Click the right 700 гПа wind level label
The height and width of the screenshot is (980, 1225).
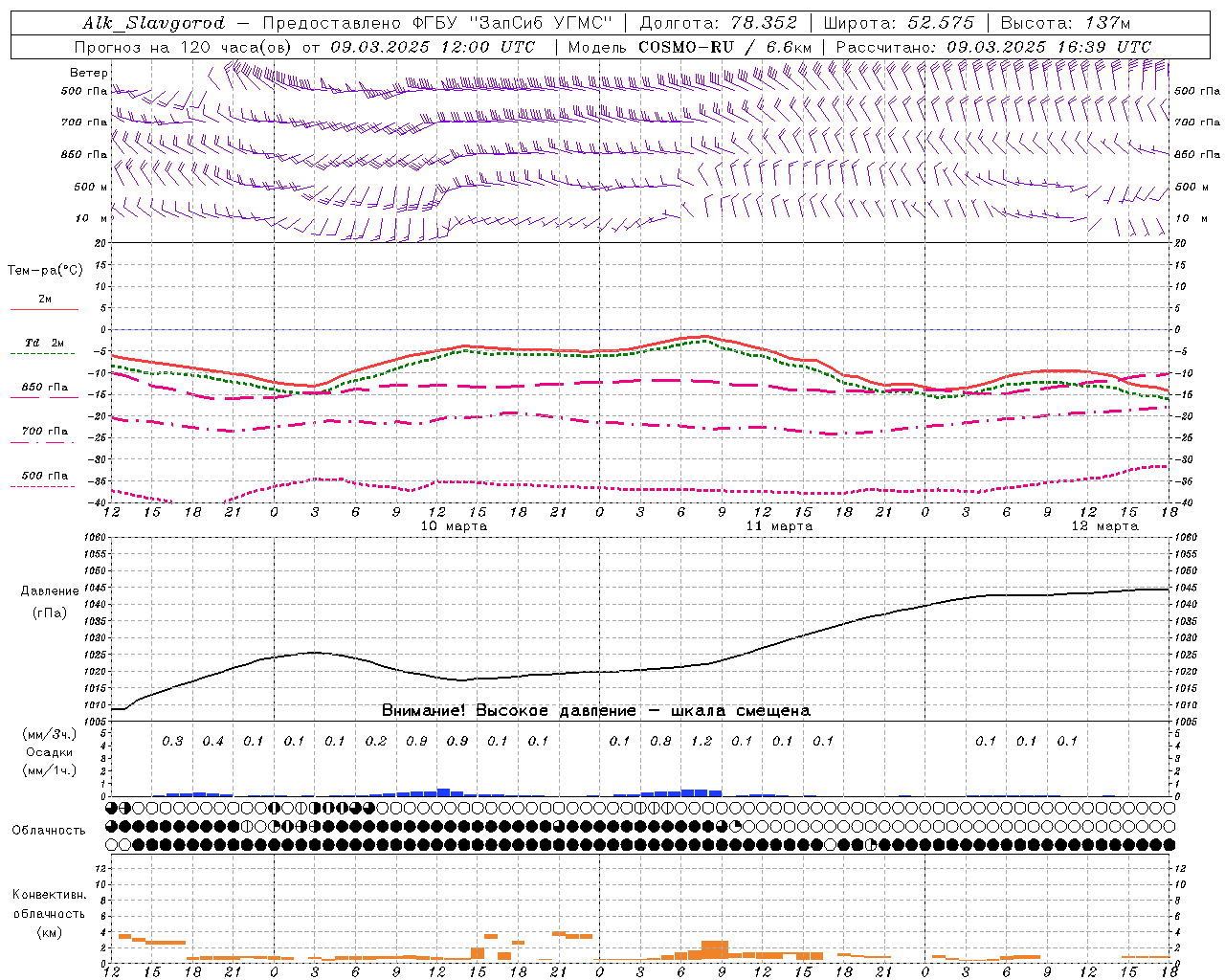(x=1197, y=122)
